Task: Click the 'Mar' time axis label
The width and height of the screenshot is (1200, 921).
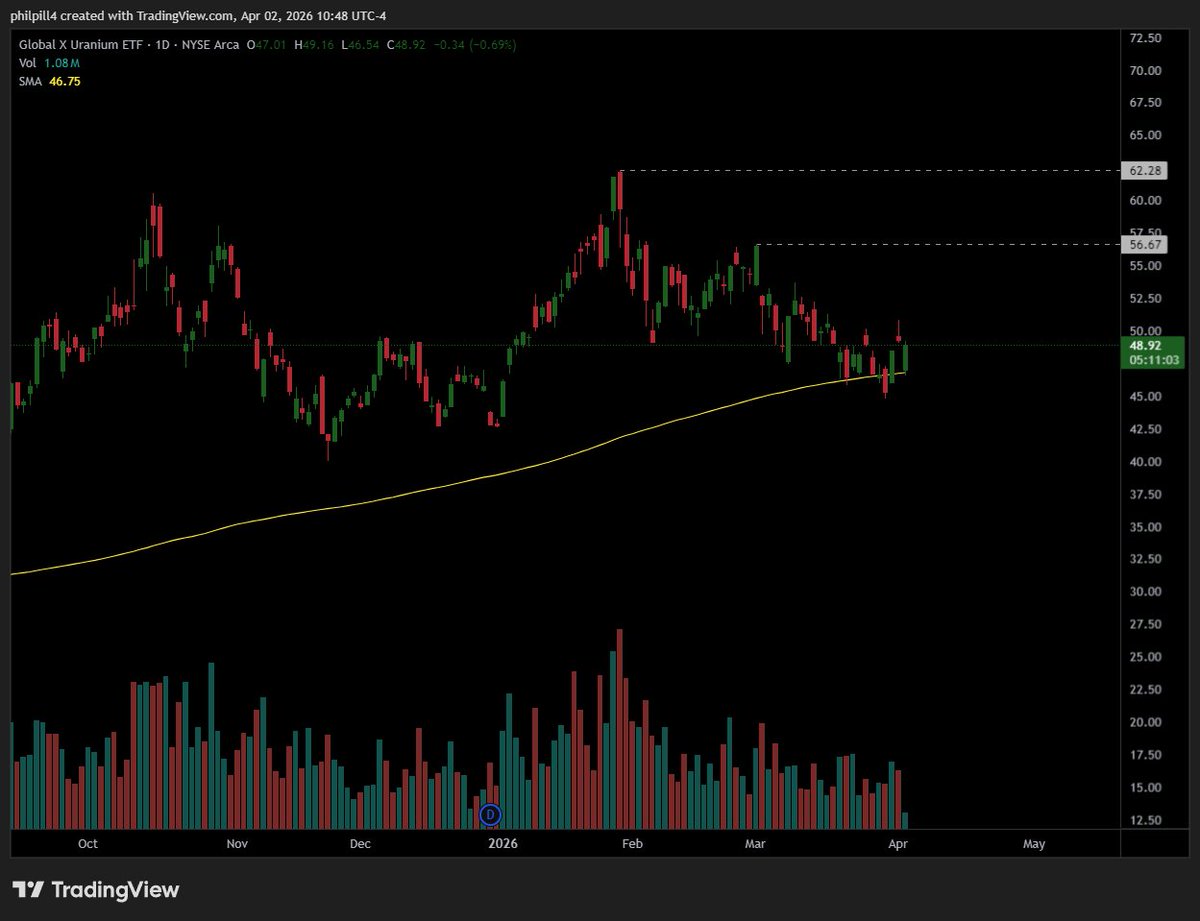Action: (755, 844)
